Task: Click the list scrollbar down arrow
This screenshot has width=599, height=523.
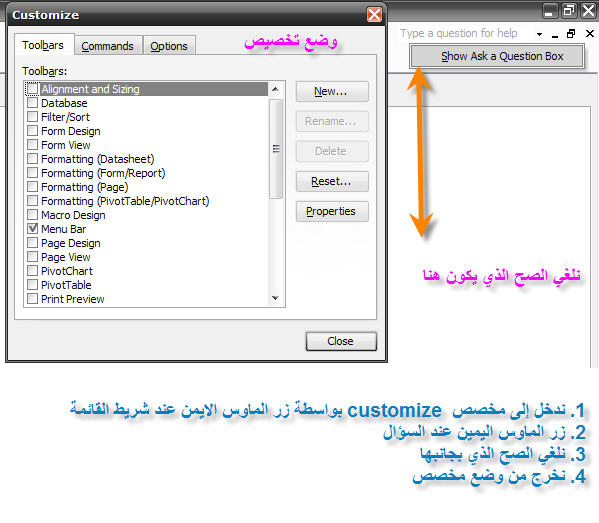Action: (275, 298)
